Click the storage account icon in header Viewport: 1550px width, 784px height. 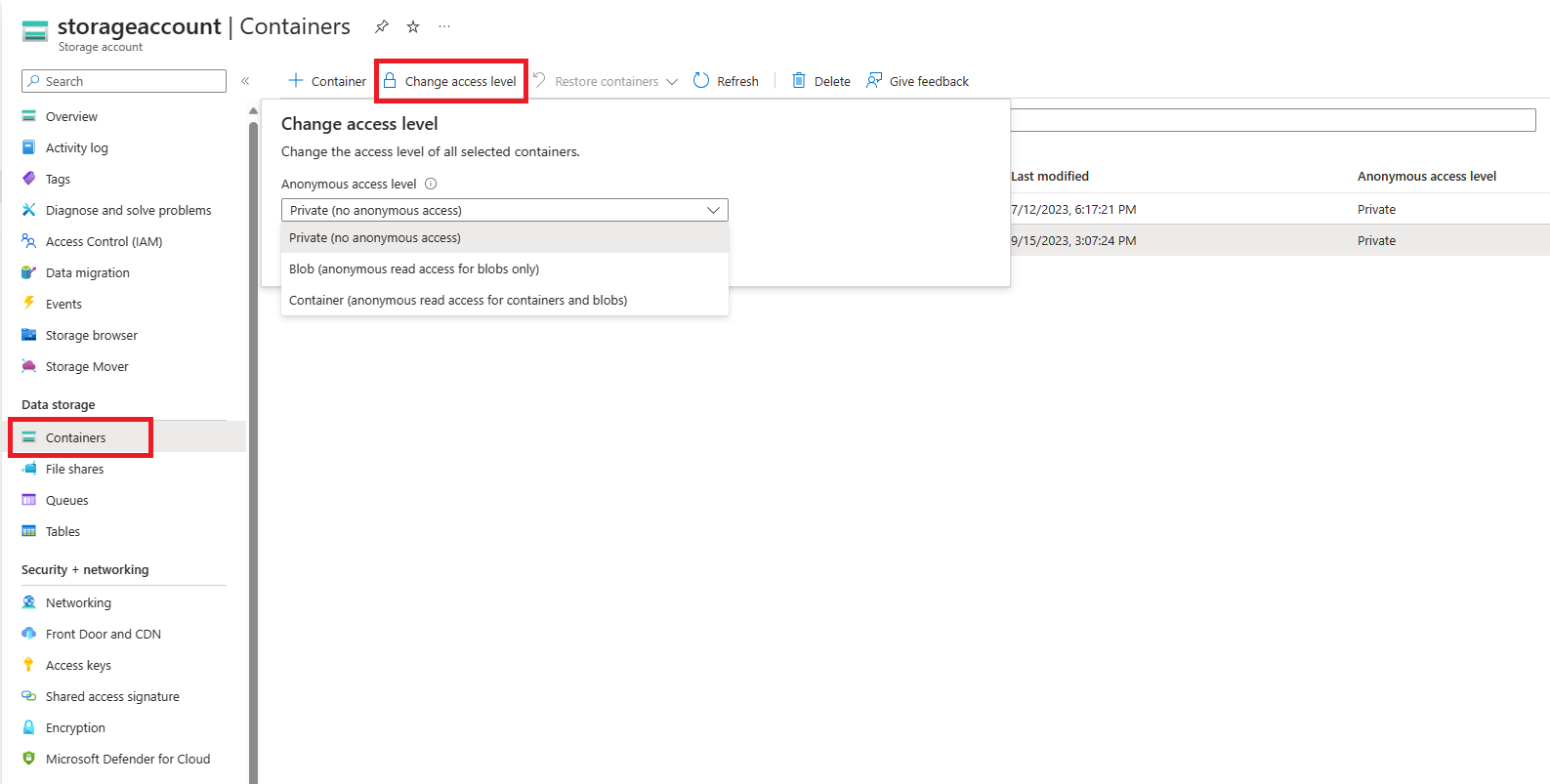[35, 32]
